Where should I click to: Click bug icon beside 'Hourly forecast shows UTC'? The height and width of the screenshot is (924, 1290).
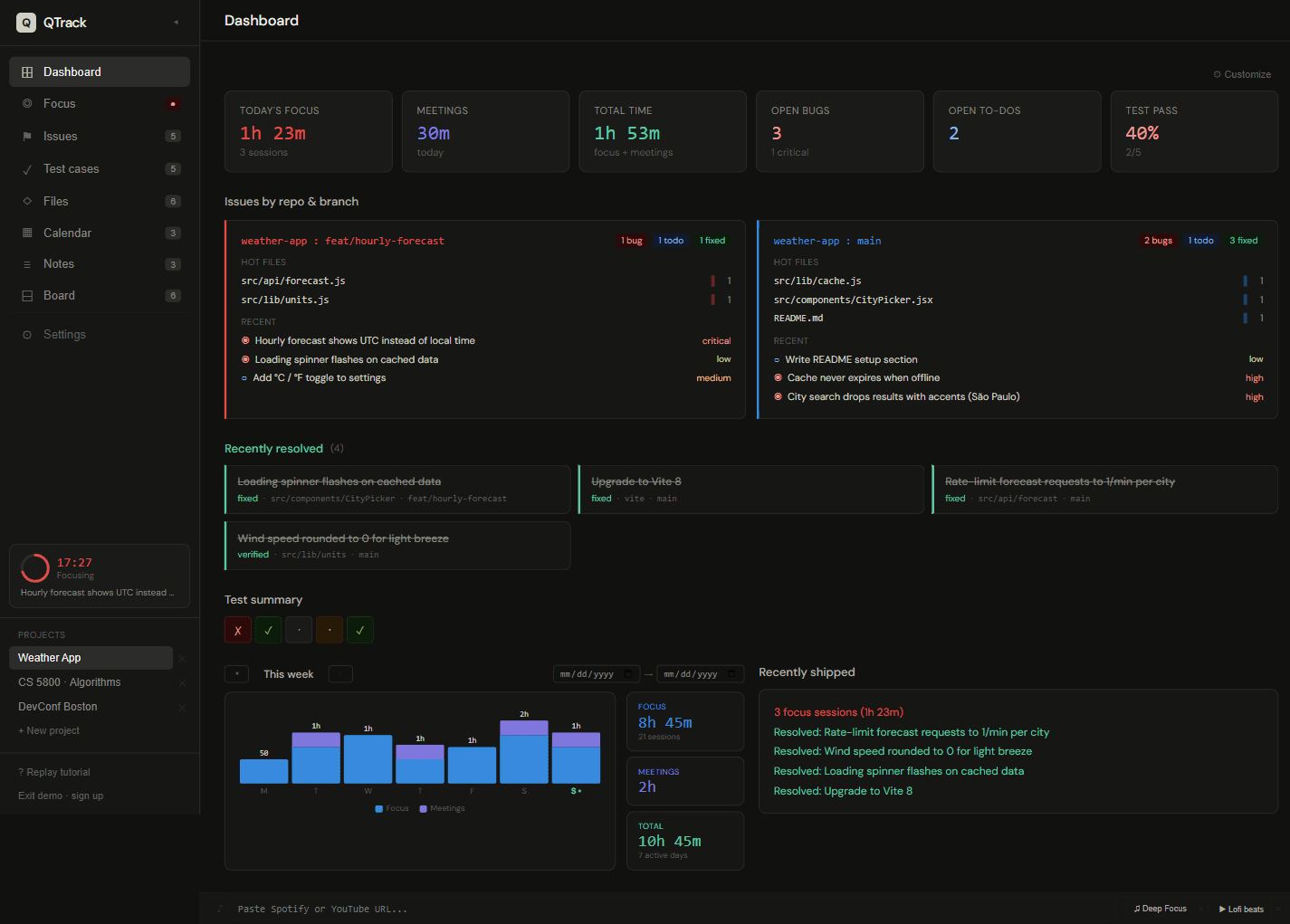coord(245,341)
